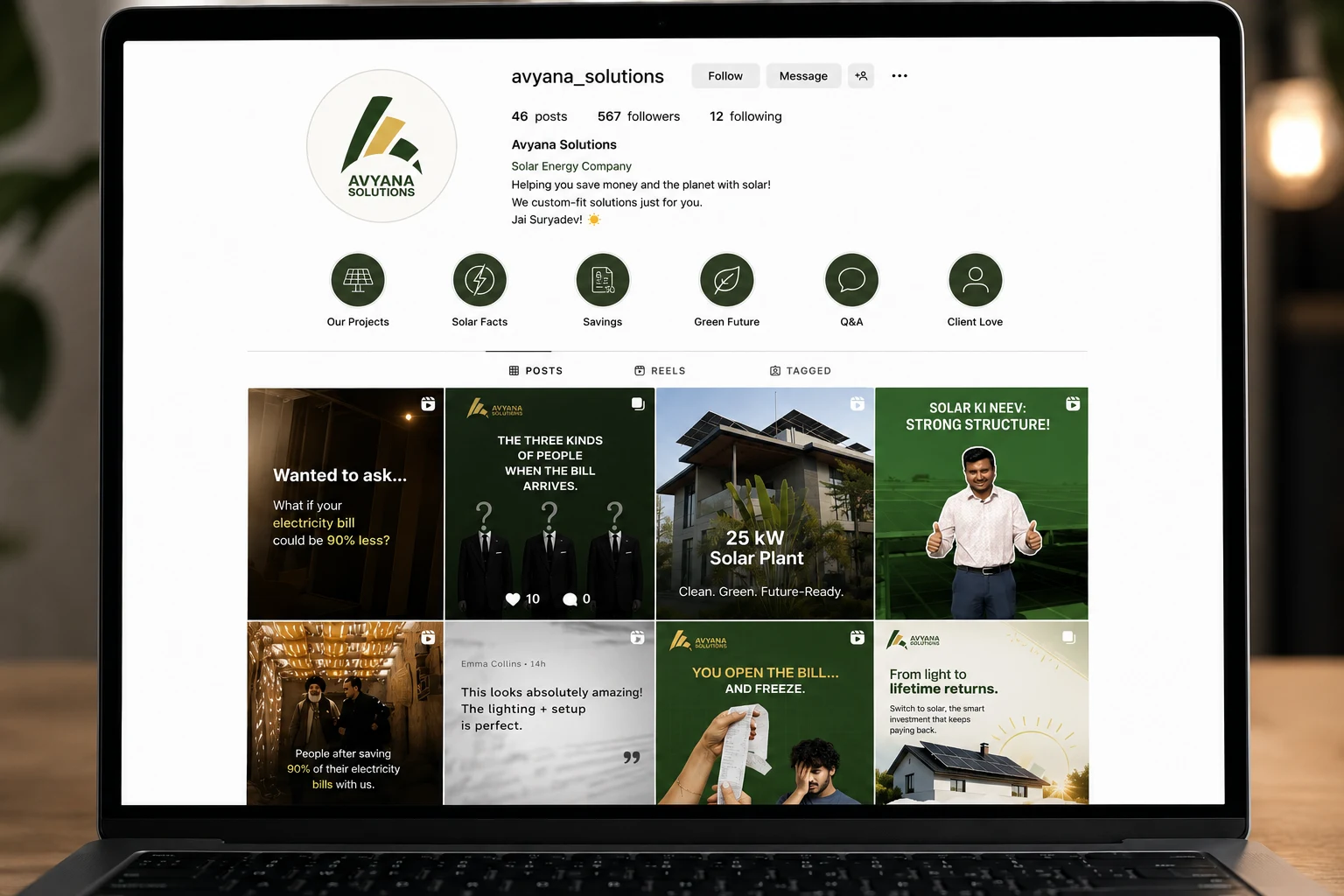1344x896 pixels.
Task: View the 12 following list
Action: tap(745, 116)
